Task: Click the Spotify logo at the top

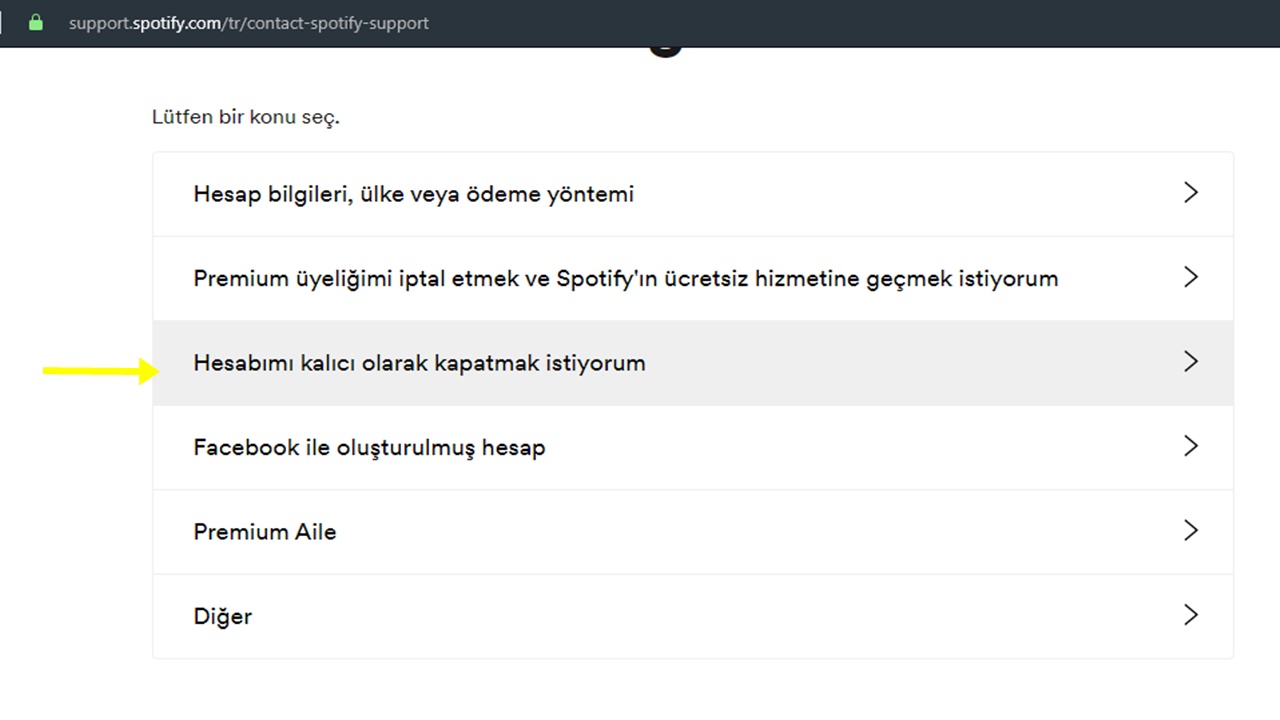Action: 665,44
